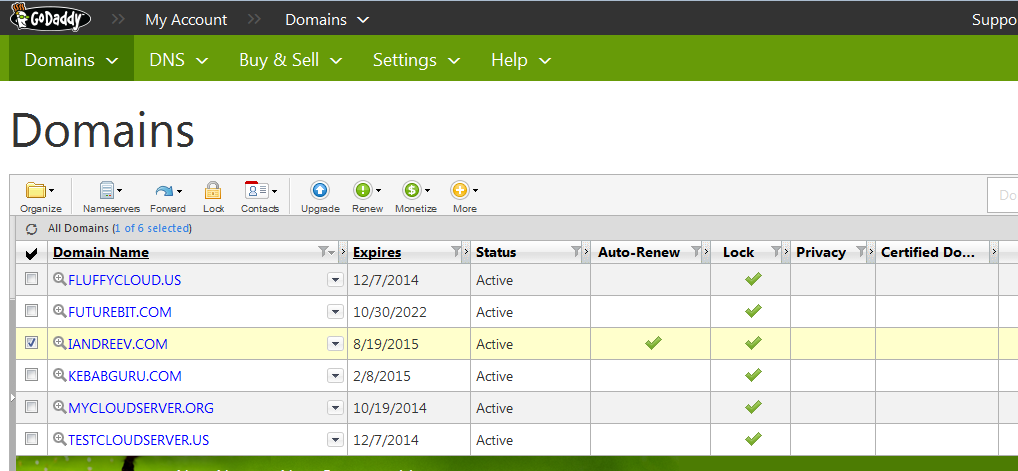The width and height of the screenshot is (1018, 471).
Task: Open the Nameservers tool
Action: click(111, 197)
